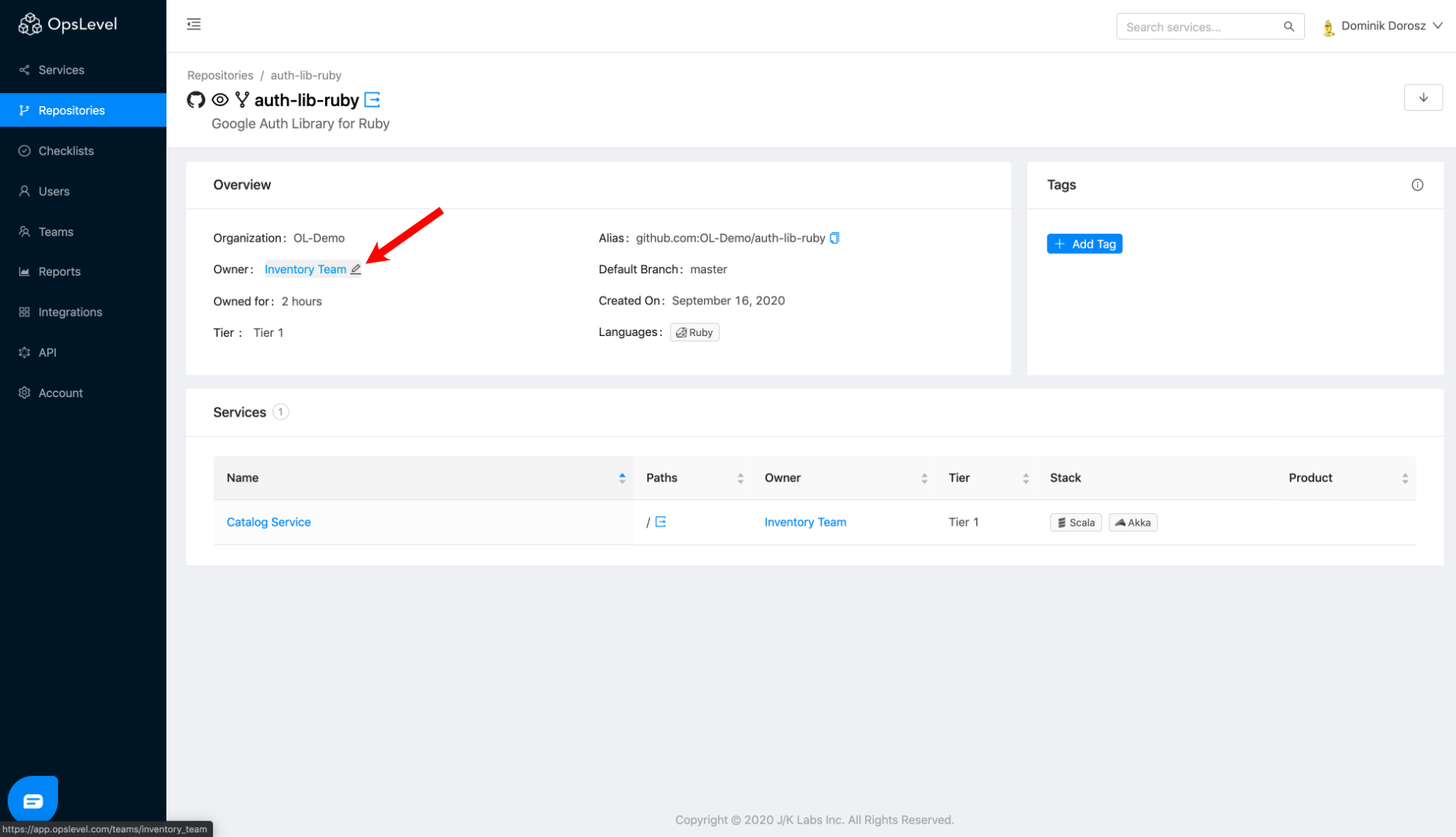Click the Tier 1 cell in the Services table
Screen dimensions: 1456x837
964,522
